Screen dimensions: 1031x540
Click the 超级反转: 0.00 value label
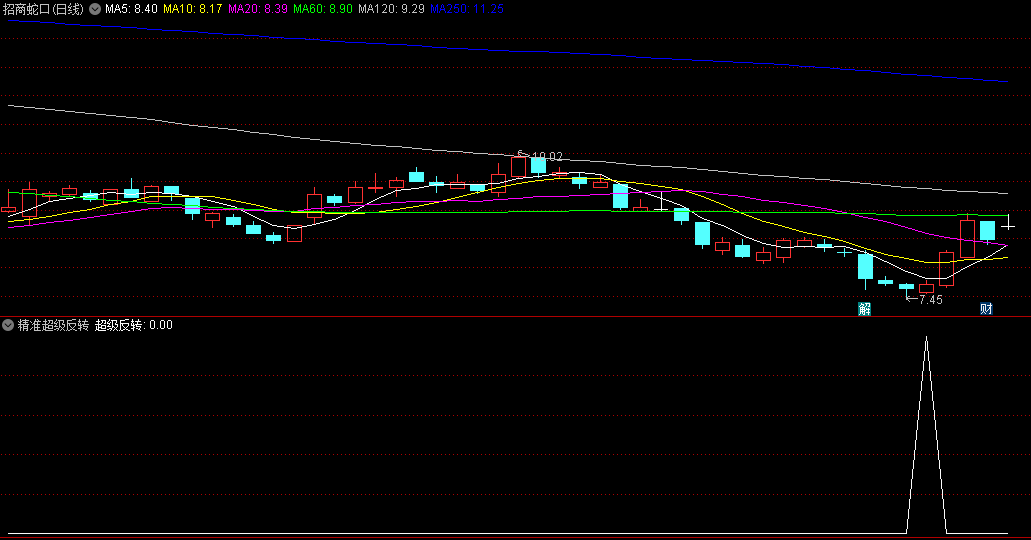pos(133,325)
